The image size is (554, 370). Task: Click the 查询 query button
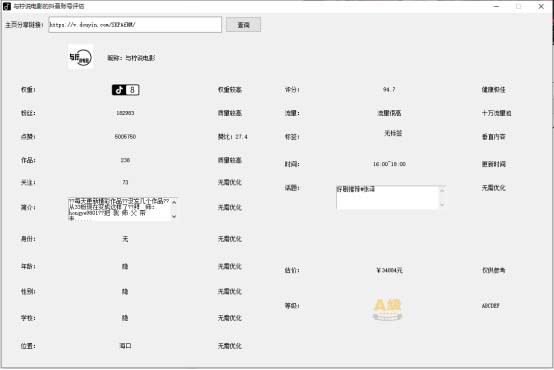243,25
